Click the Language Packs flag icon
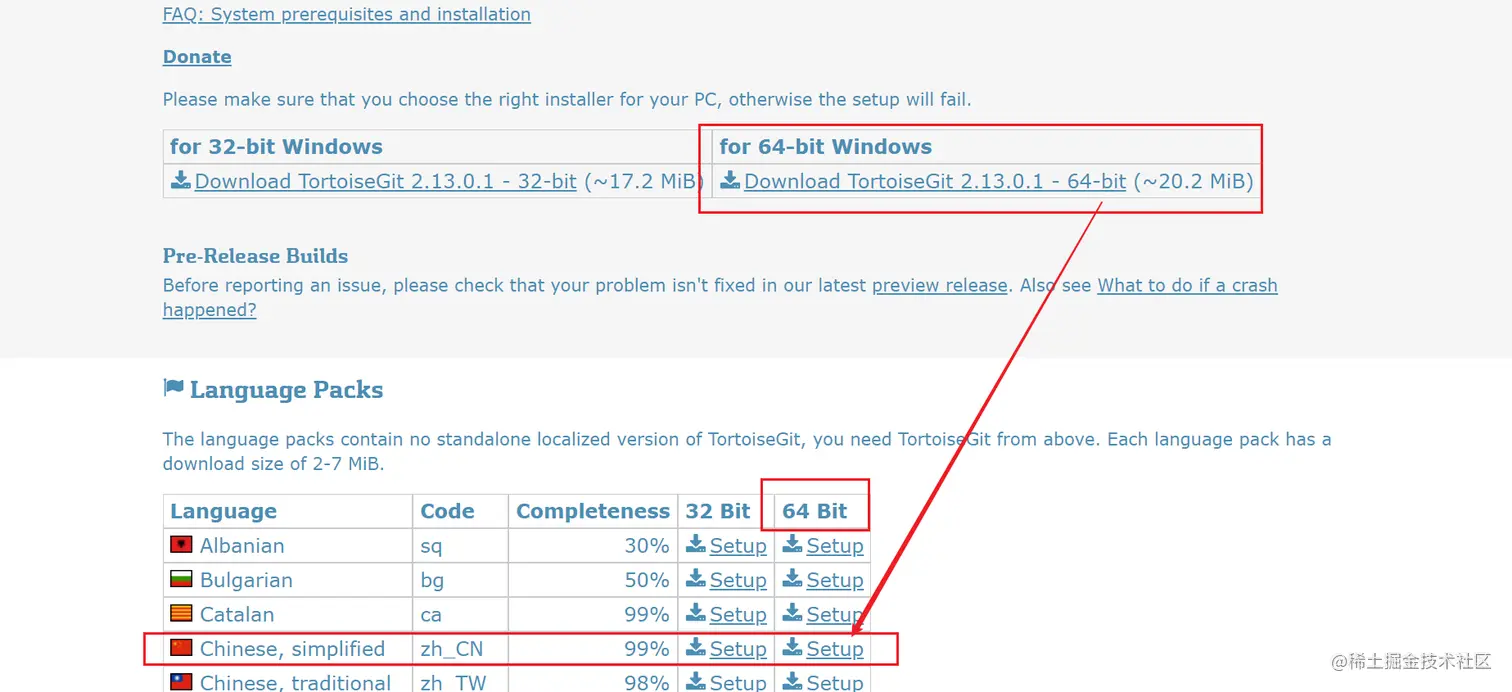The width and height of the screenshot is (1512, 692). point(173,388)
